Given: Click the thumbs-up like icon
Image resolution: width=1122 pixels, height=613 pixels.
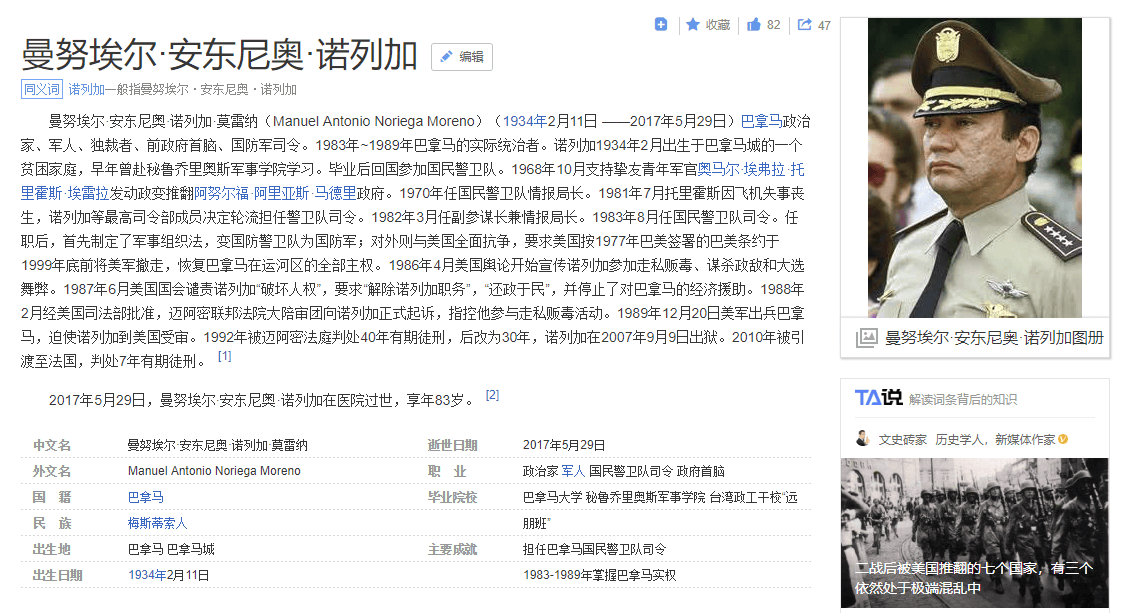Looking at the screenshot, I should (x=753, y=25).
